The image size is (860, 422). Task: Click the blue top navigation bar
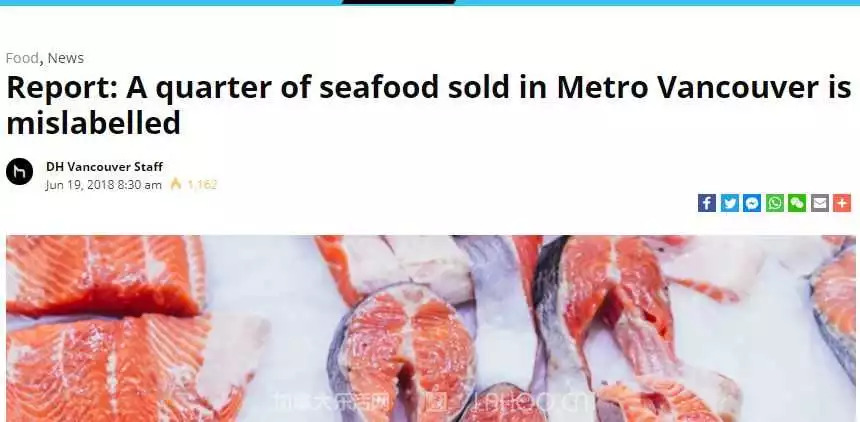click(430, 3)
